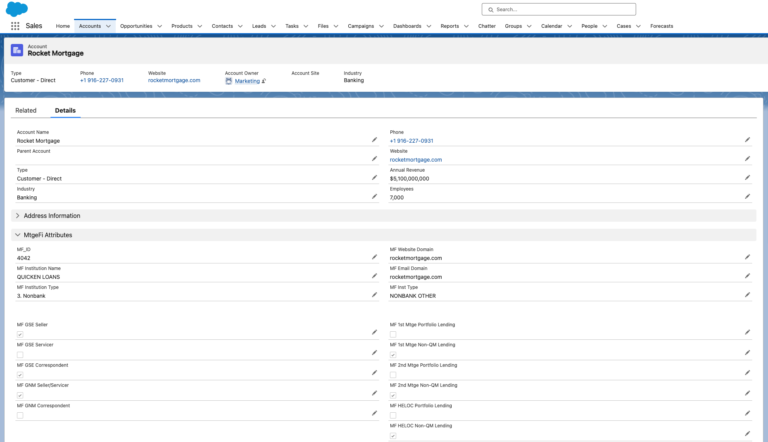Click the Annual Revenue value $5,100,000,000
This screenshot has width=768, height=442.
point(409,179)
